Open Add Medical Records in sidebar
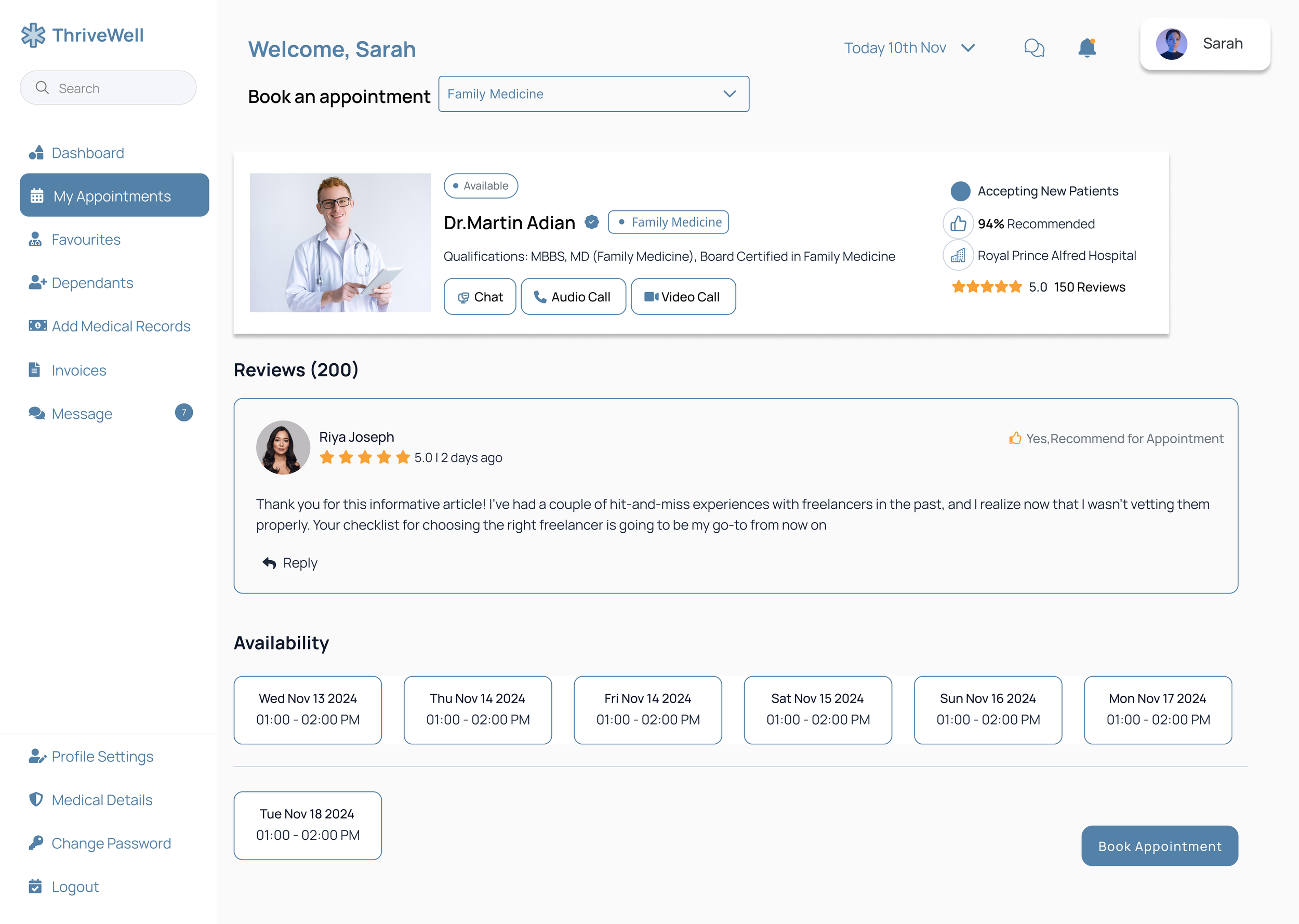The width and height of the screenshot is (1299, 924). (x=121, y=326)
